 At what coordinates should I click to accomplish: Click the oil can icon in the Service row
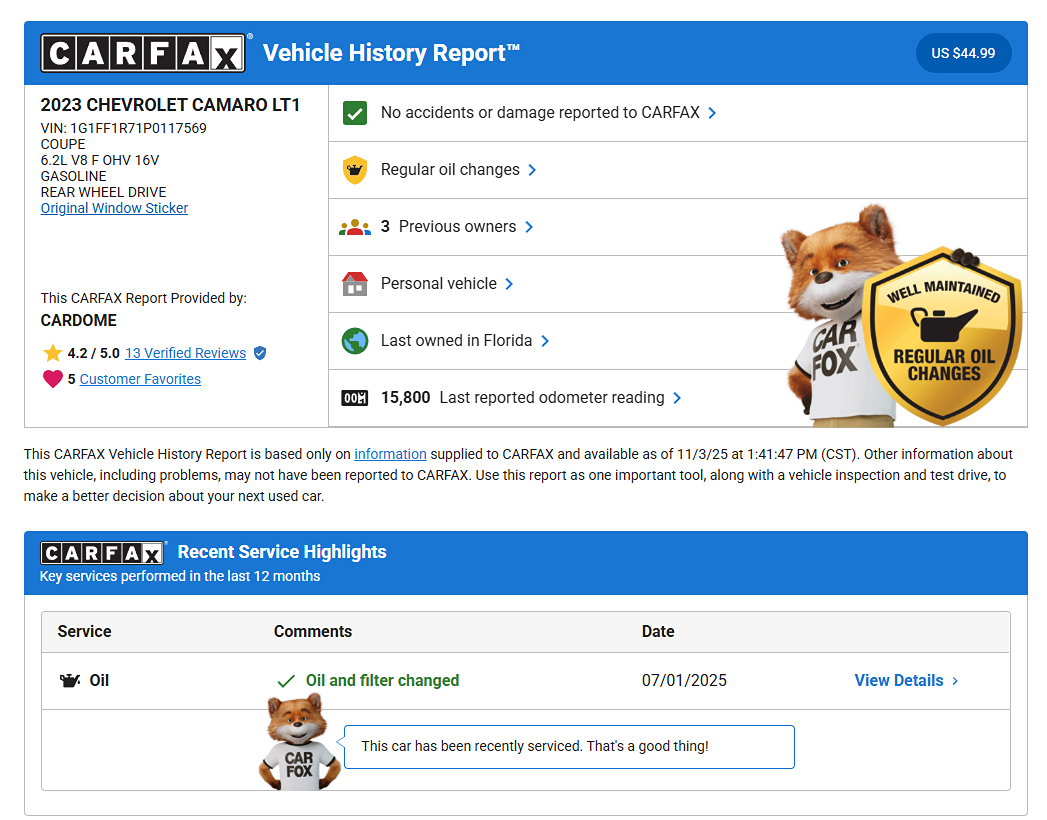[69, 681]
